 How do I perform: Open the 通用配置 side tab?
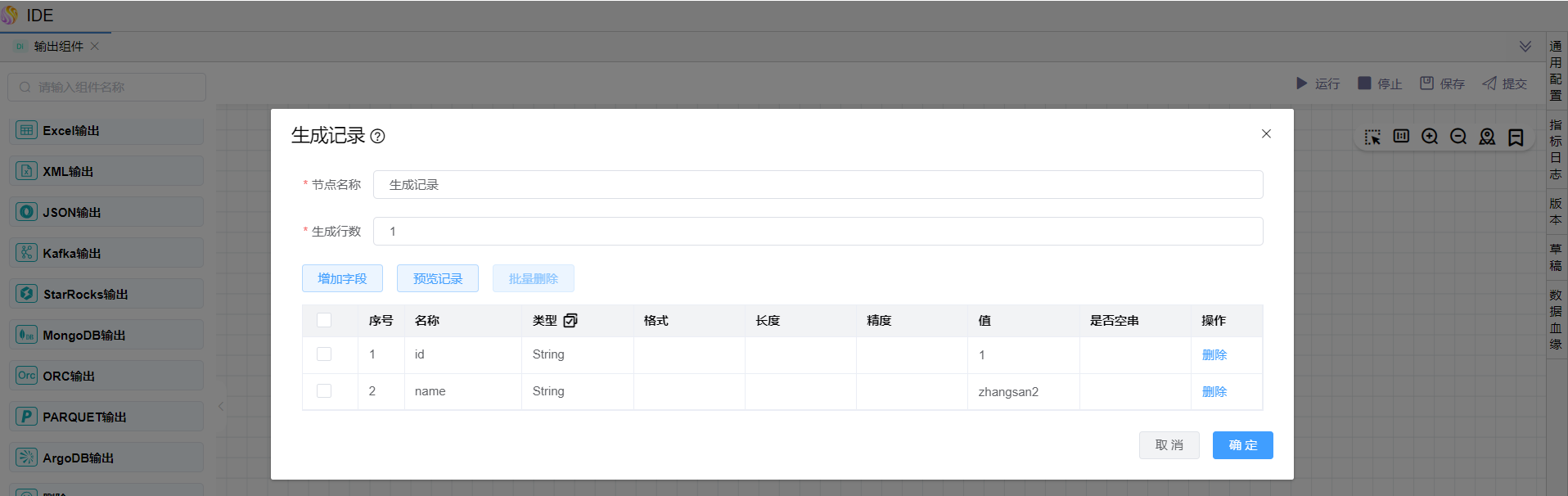coord(1556,70)
